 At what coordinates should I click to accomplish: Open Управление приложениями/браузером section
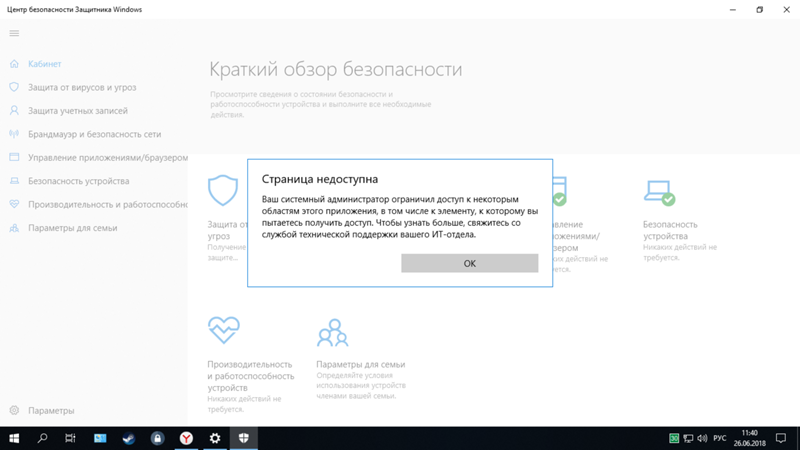108,158
